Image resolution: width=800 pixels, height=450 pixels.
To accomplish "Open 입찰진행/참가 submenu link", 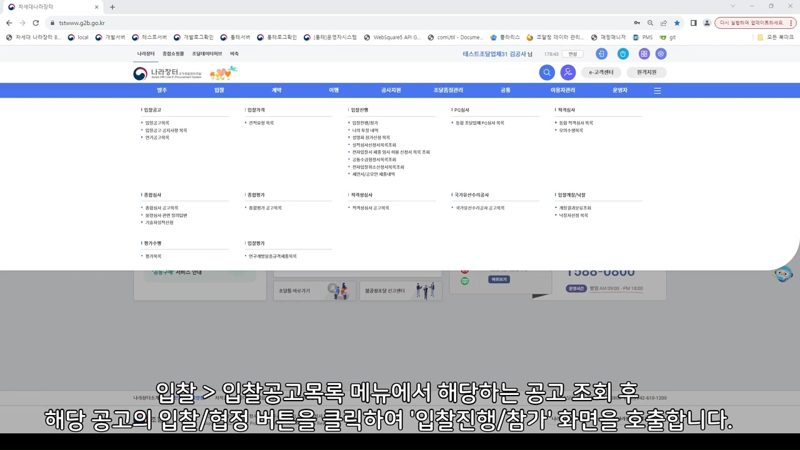I will [x=365, y=123].
